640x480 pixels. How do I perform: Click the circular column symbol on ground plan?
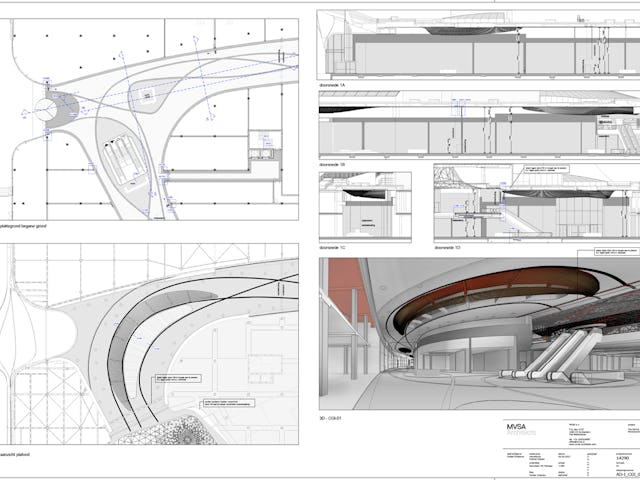47,110
